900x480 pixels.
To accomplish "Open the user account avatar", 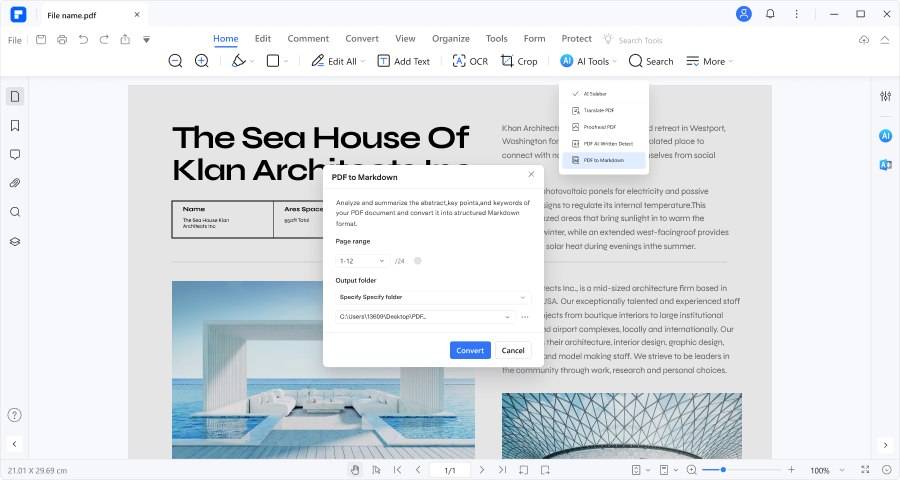I will (x=744, y=14).
